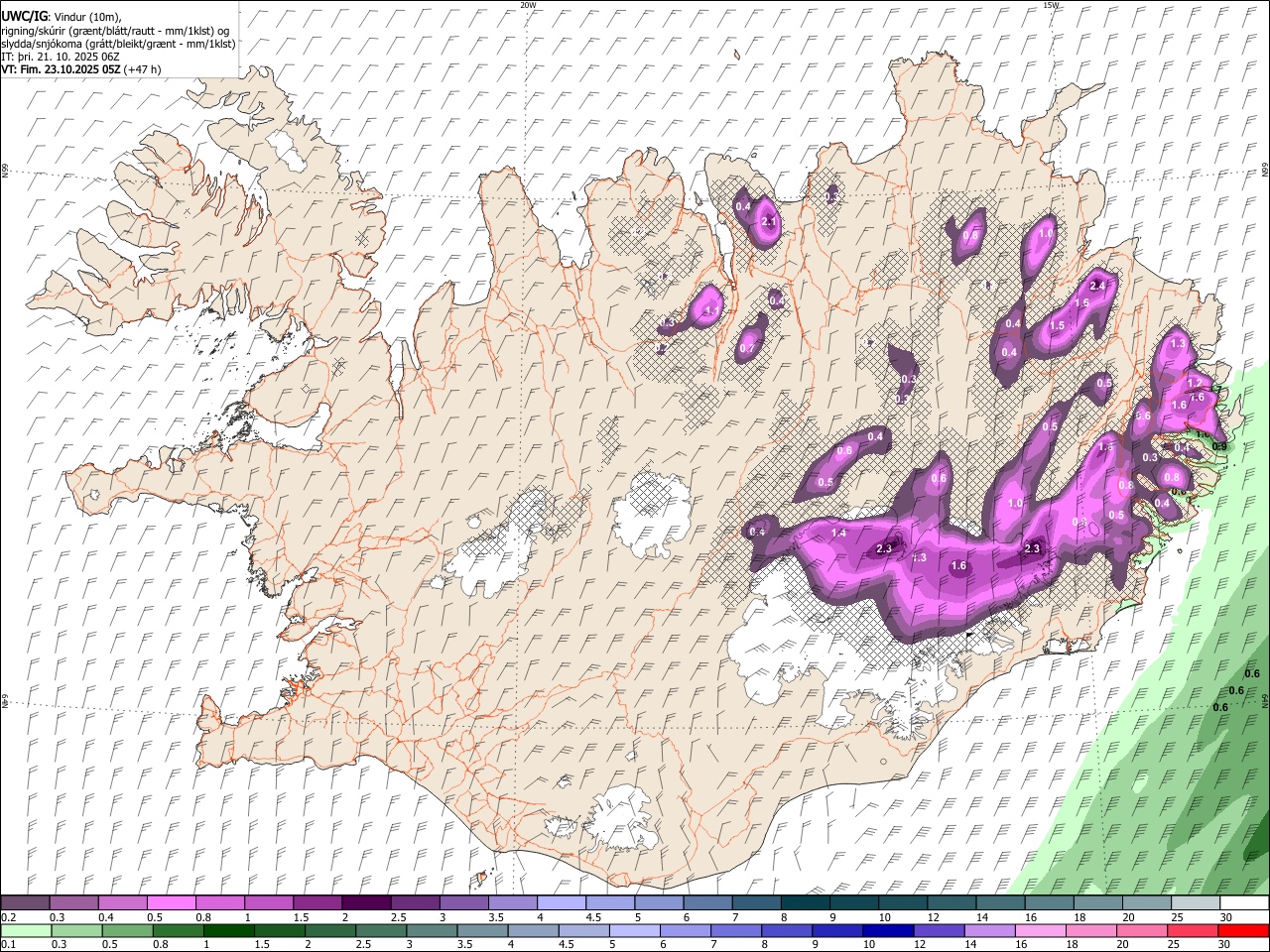Click bottom legend row label '4.5'

567,945
